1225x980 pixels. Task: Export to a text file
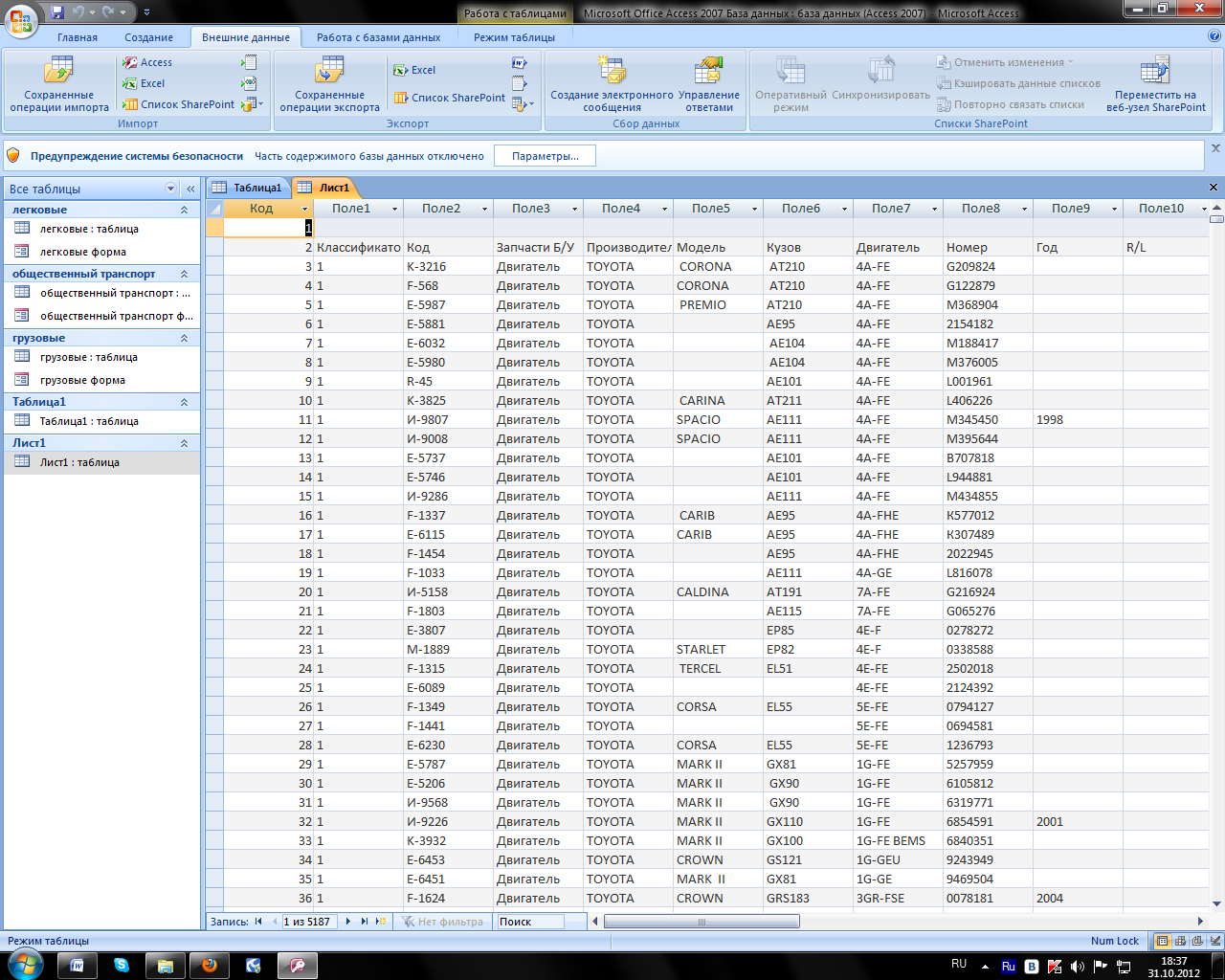click(x=520, y=83)
